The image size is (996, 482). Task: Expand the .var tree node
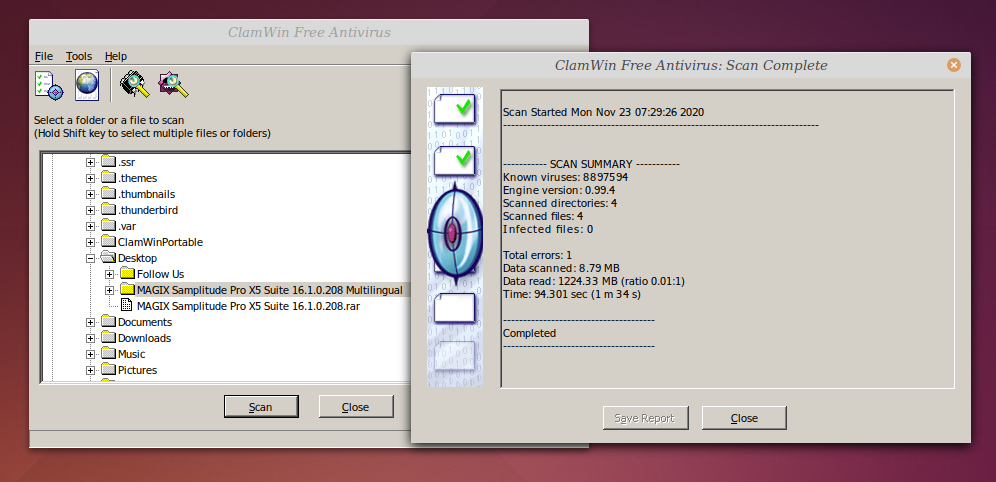tap(90, 226)
